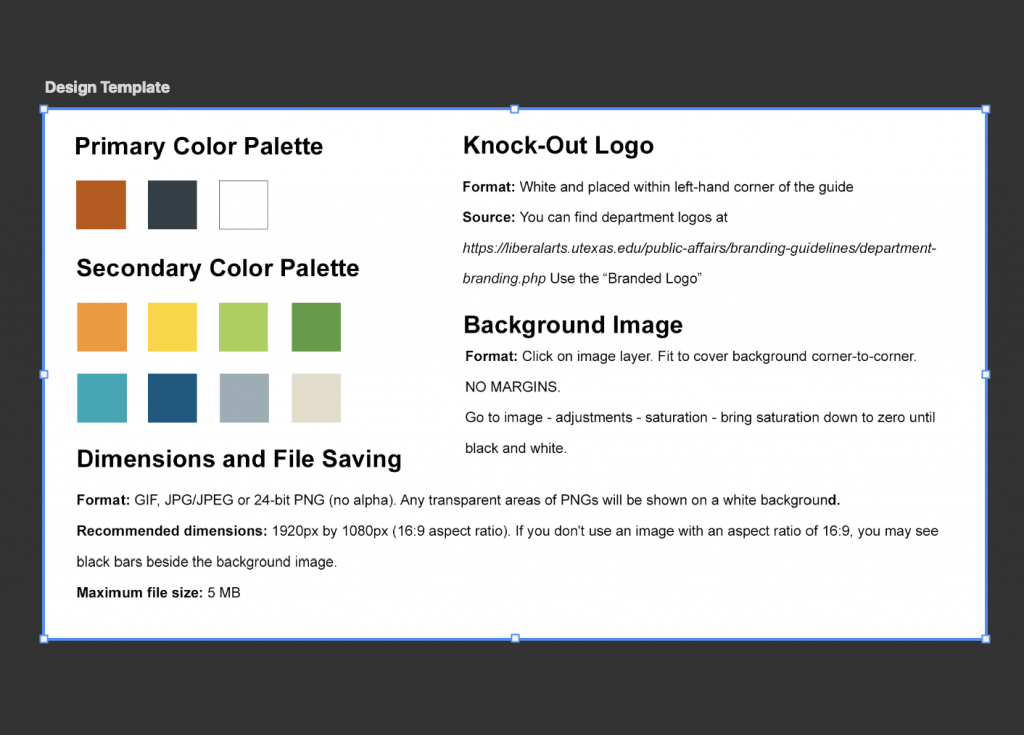Select the light orange secondary swatch
The height and width of the screenshot is (735, 1024).
tap(102, 327)
